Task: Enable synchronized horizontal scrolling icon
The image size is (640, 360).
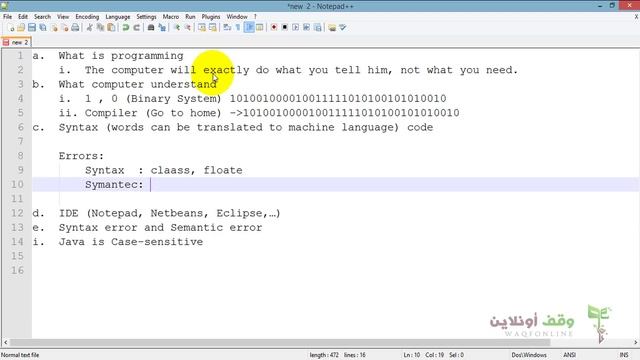Action: click(x=213, y=27)
